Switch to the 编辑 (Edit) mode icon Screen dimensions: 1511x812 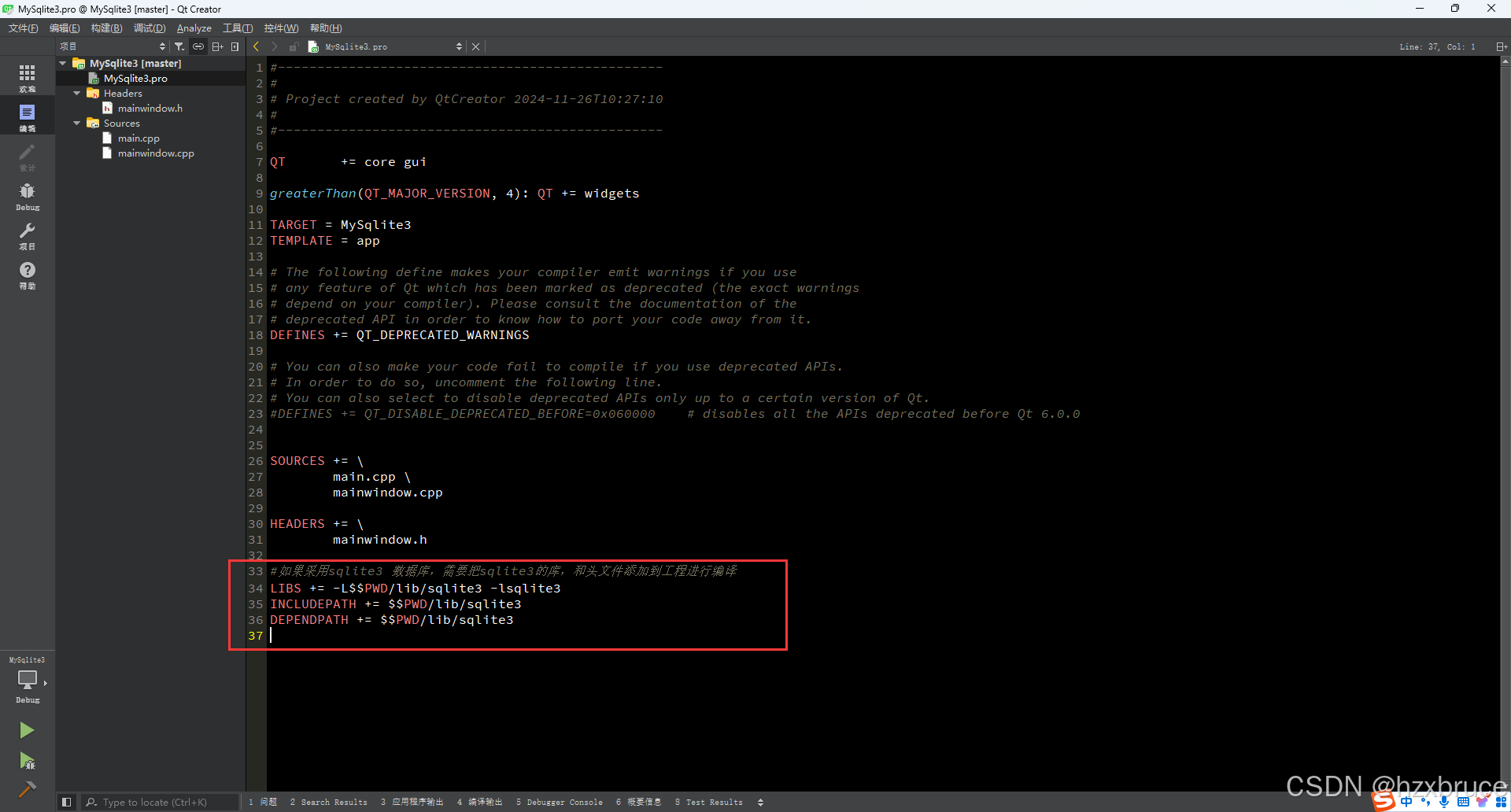(x=28, y=116)
